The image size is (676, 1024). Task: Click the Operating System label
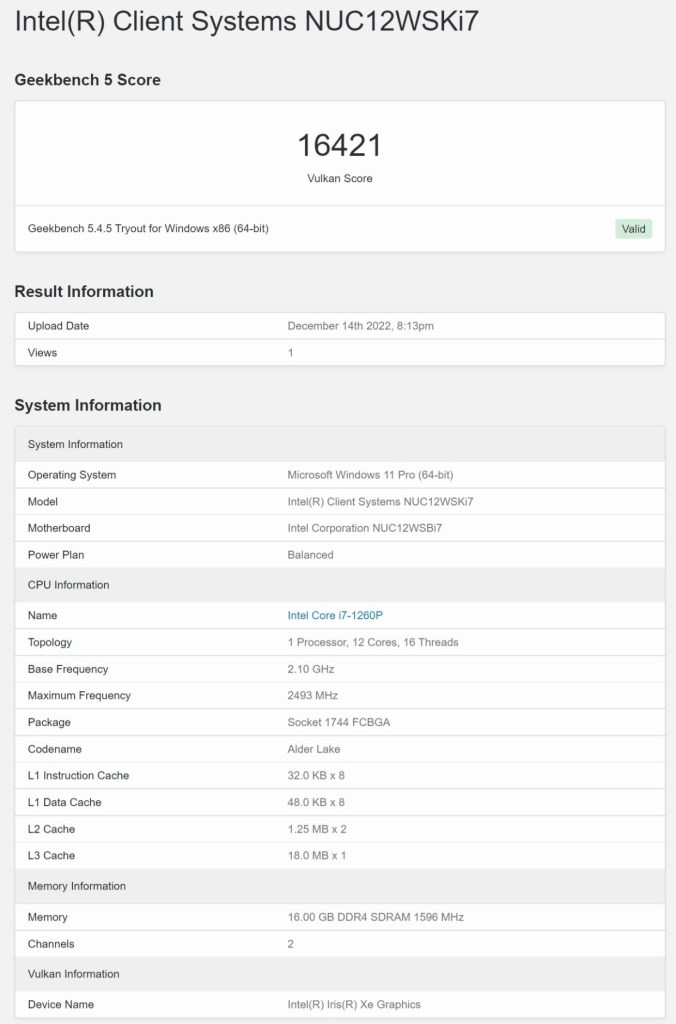72,475
